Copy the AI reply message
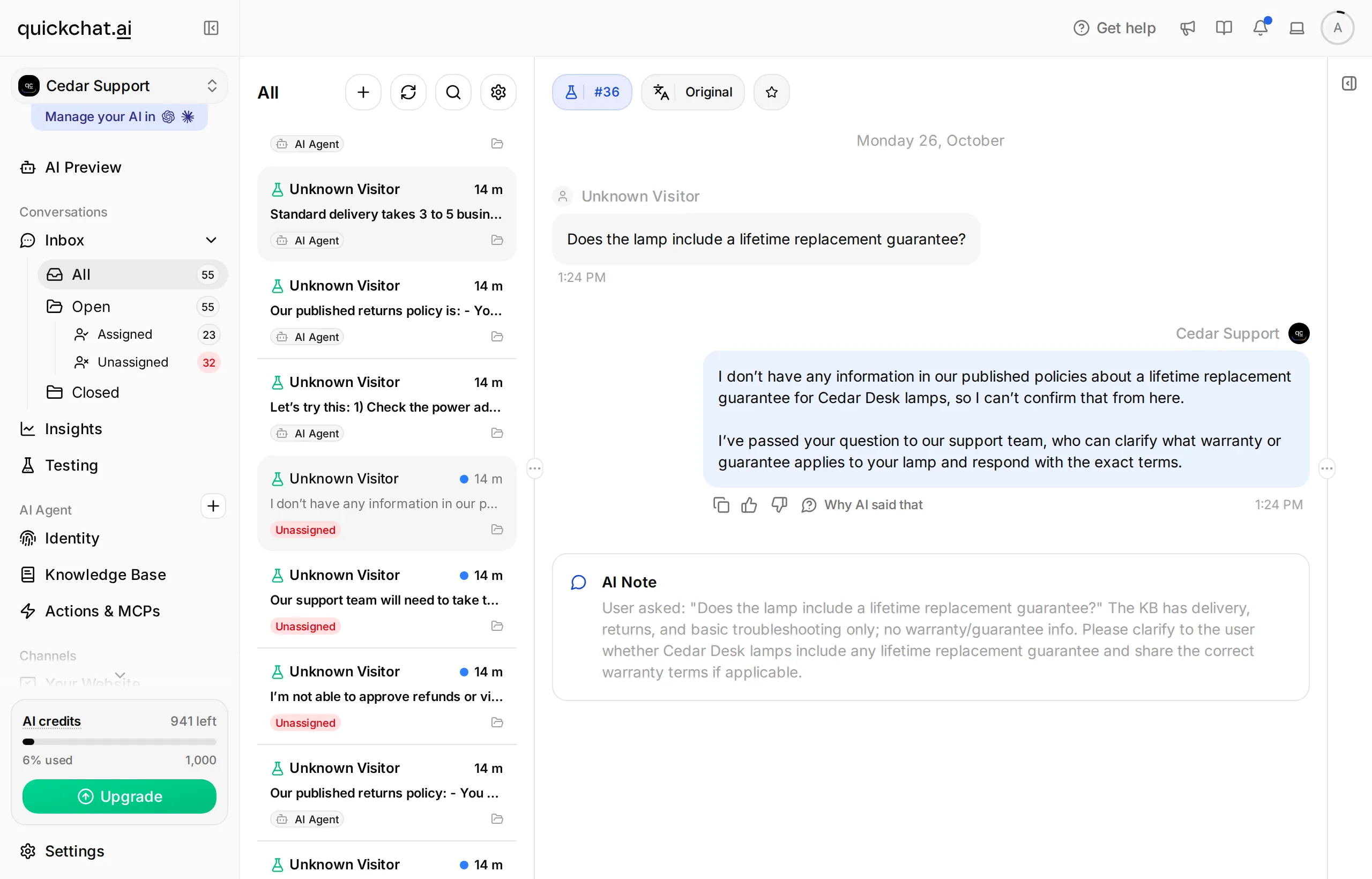Image resolution: width=1372 pixels, height=879 pixels. click(x=721, y=504)
